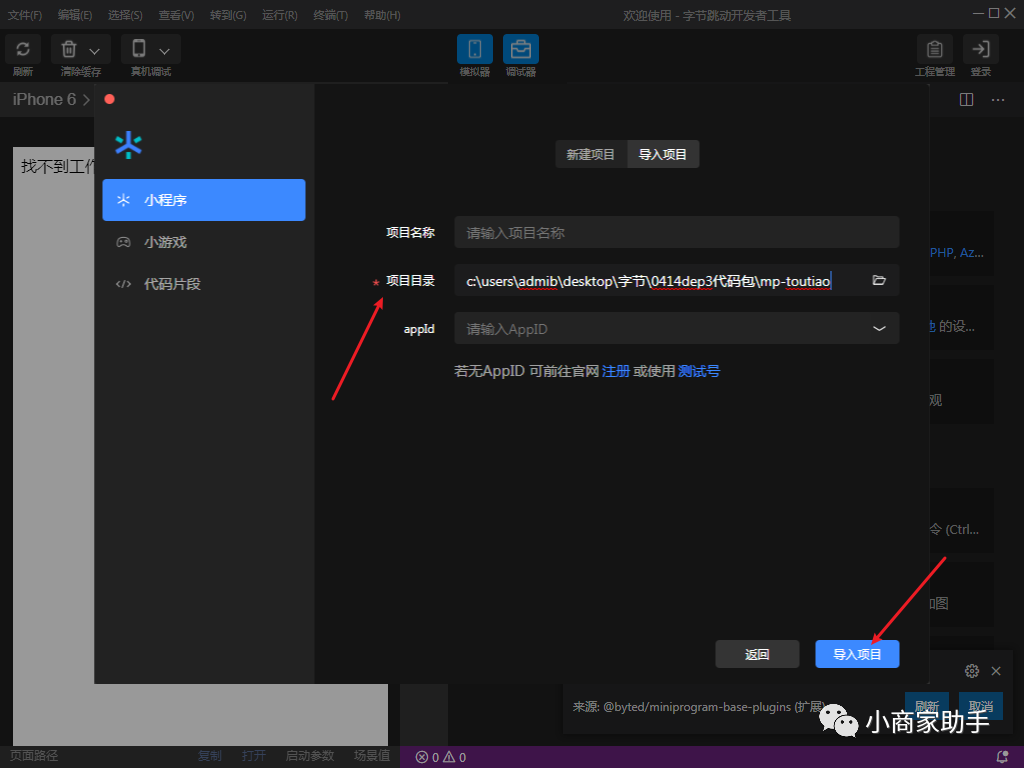The image size is (1024, 768).
Task: Click the 测试号 link
Action: [x=699, y=371]
